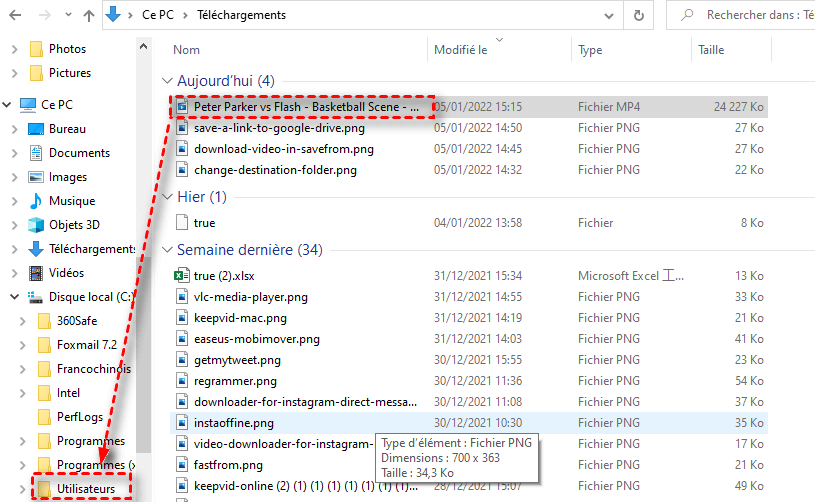Image resolution: width=815 pixels, height=502 pixels.
Task: Collapse the Semaine dernière (34) group
Action: click(x=167, y=250)
